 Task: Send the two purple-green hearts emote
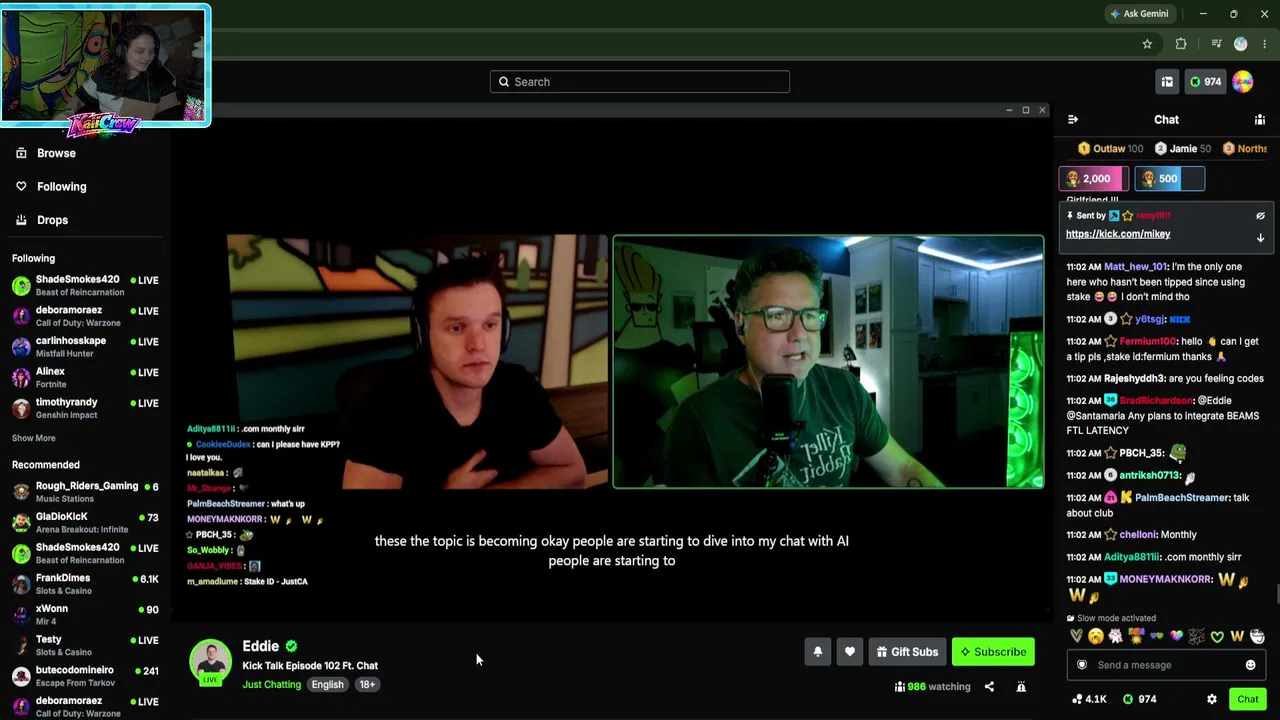click(1156, 636)
